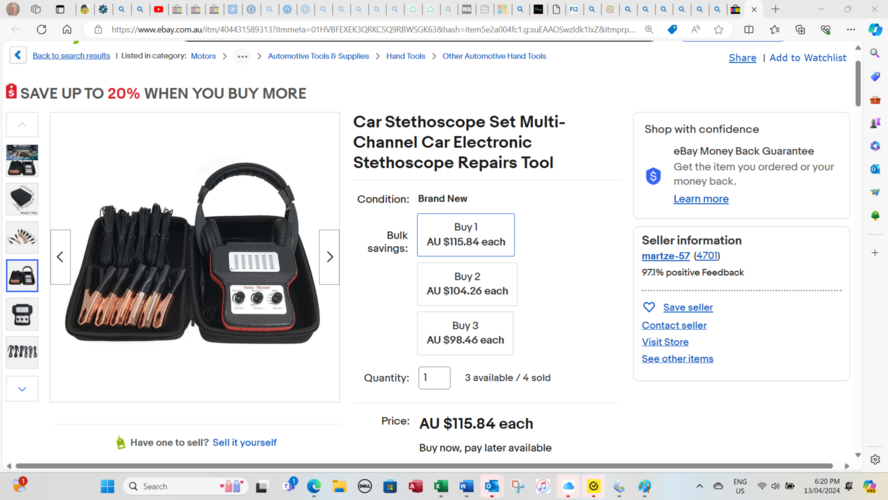This screenshot has height=500, width=888.
Task: Open Learn more about Money Back Guarantee
Action: 701,199
